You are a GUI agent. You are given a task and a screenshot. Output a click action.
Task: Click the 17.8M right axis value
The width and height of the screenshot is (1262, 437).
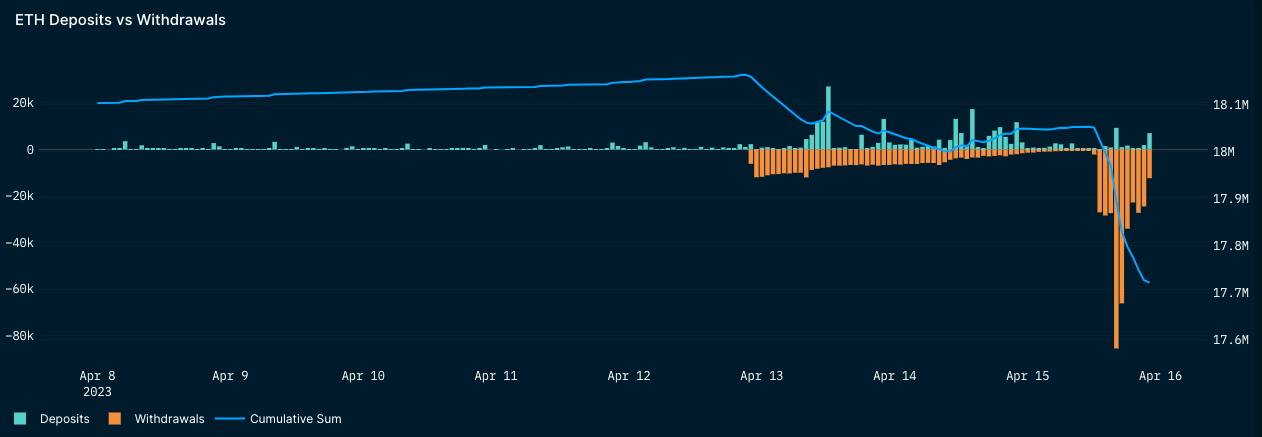click(1229, 246)
